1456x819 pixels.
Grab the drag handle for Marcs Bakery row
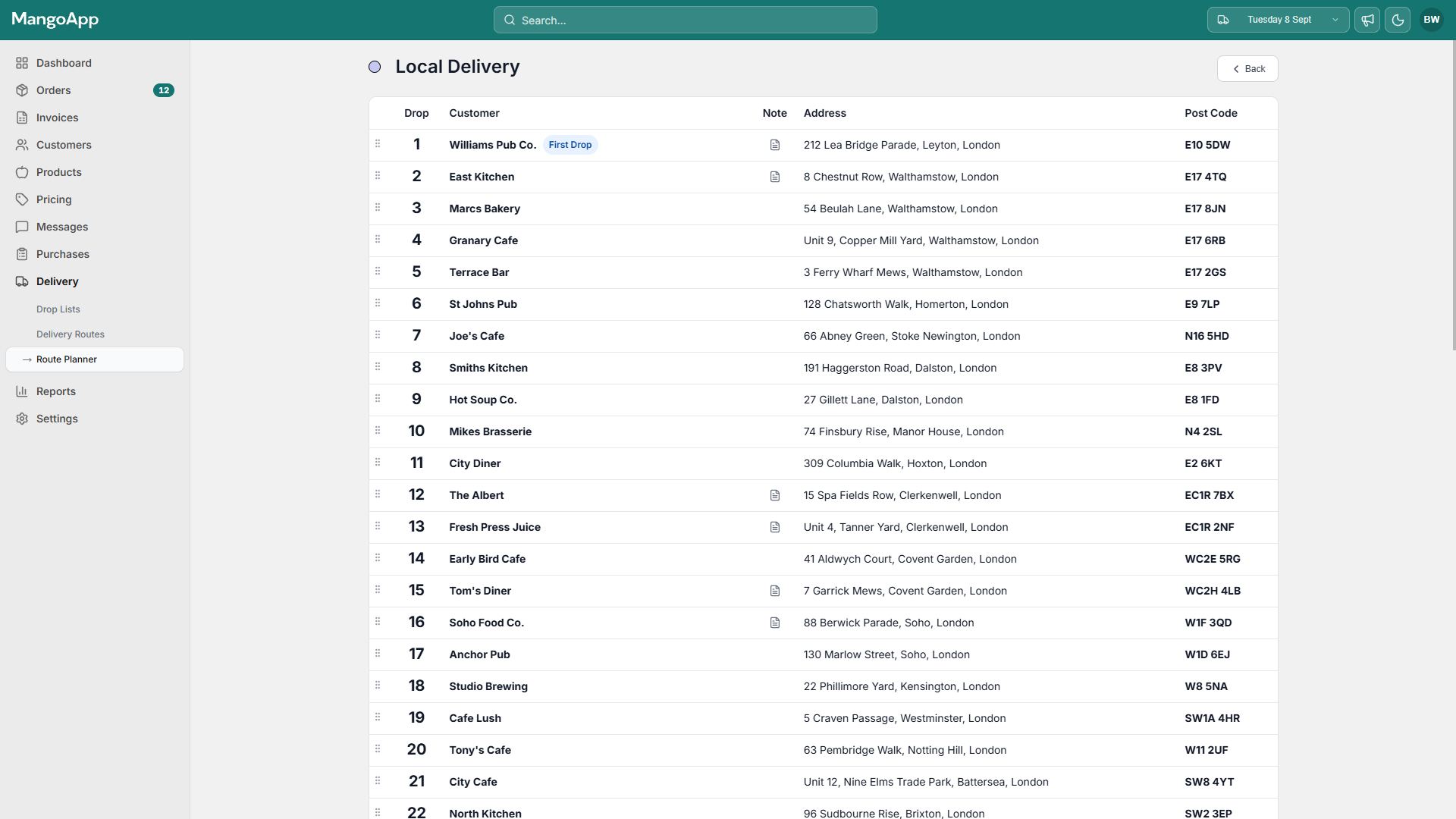coord(378,208)
